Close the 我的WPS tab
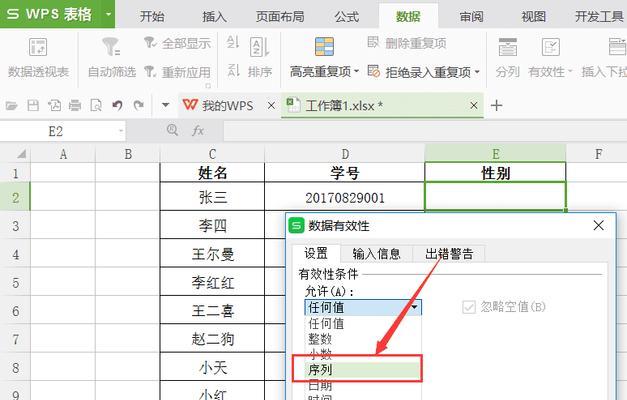Screen dimensions: 627x400 pos(271,106)
